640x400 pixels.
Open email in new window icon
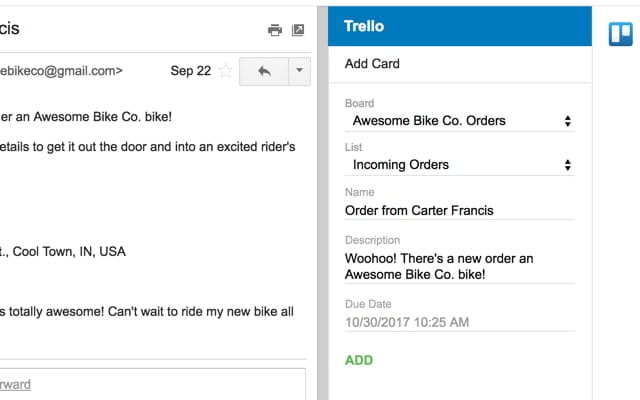point(297,30)
